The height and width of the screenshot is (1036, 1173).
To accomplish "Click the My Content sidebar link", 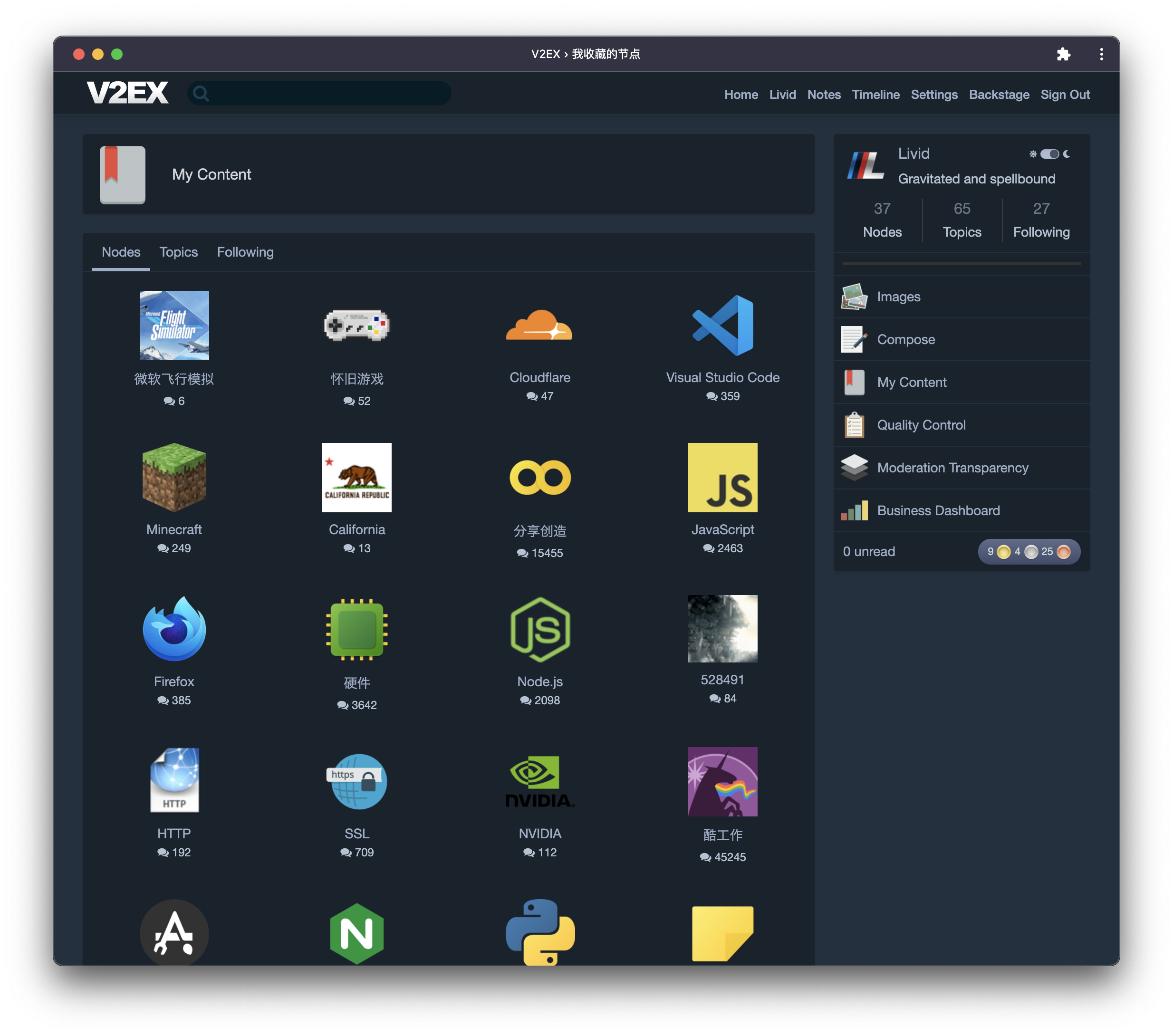I will (911, 382).
